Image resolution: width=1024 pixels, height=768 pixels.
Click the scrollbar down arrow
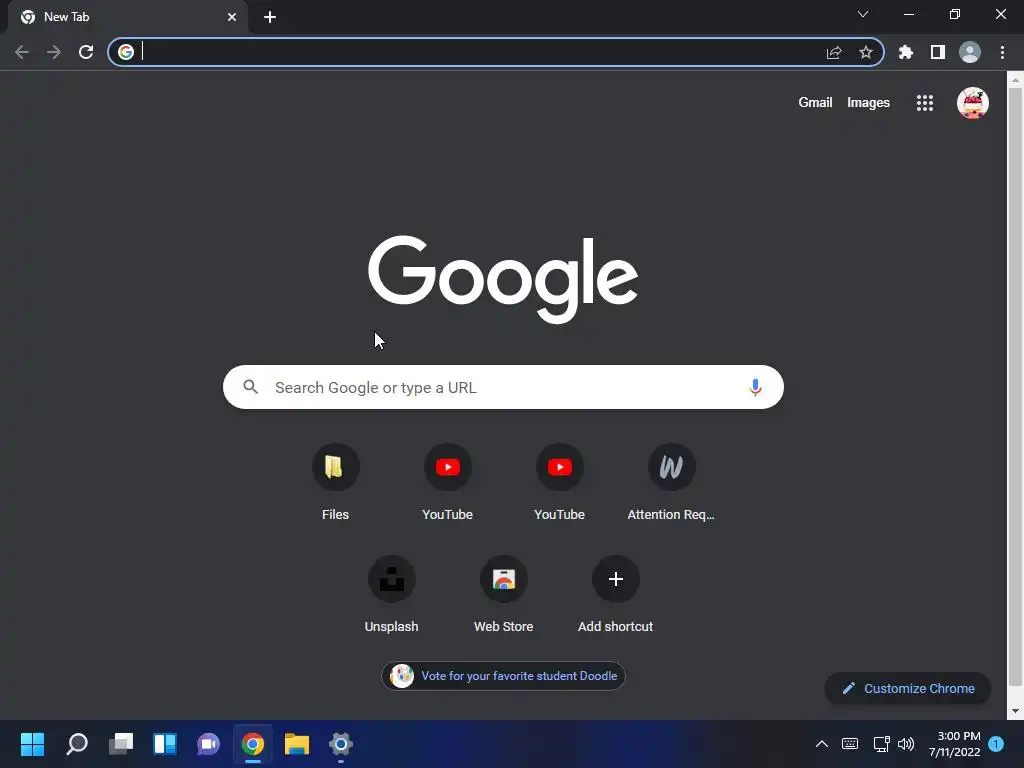(1015, 711)
